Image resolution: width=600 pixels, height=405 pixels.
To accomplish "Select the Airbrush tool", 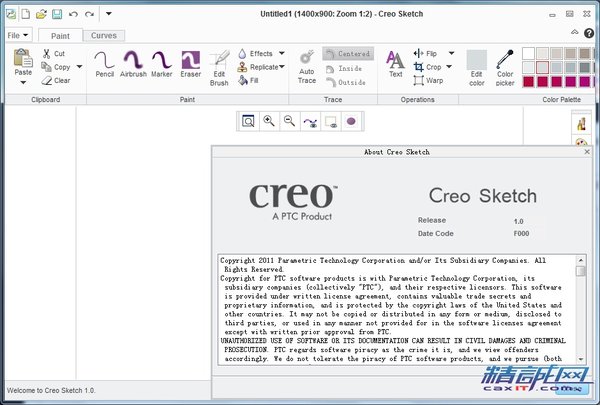I will 133,64.
